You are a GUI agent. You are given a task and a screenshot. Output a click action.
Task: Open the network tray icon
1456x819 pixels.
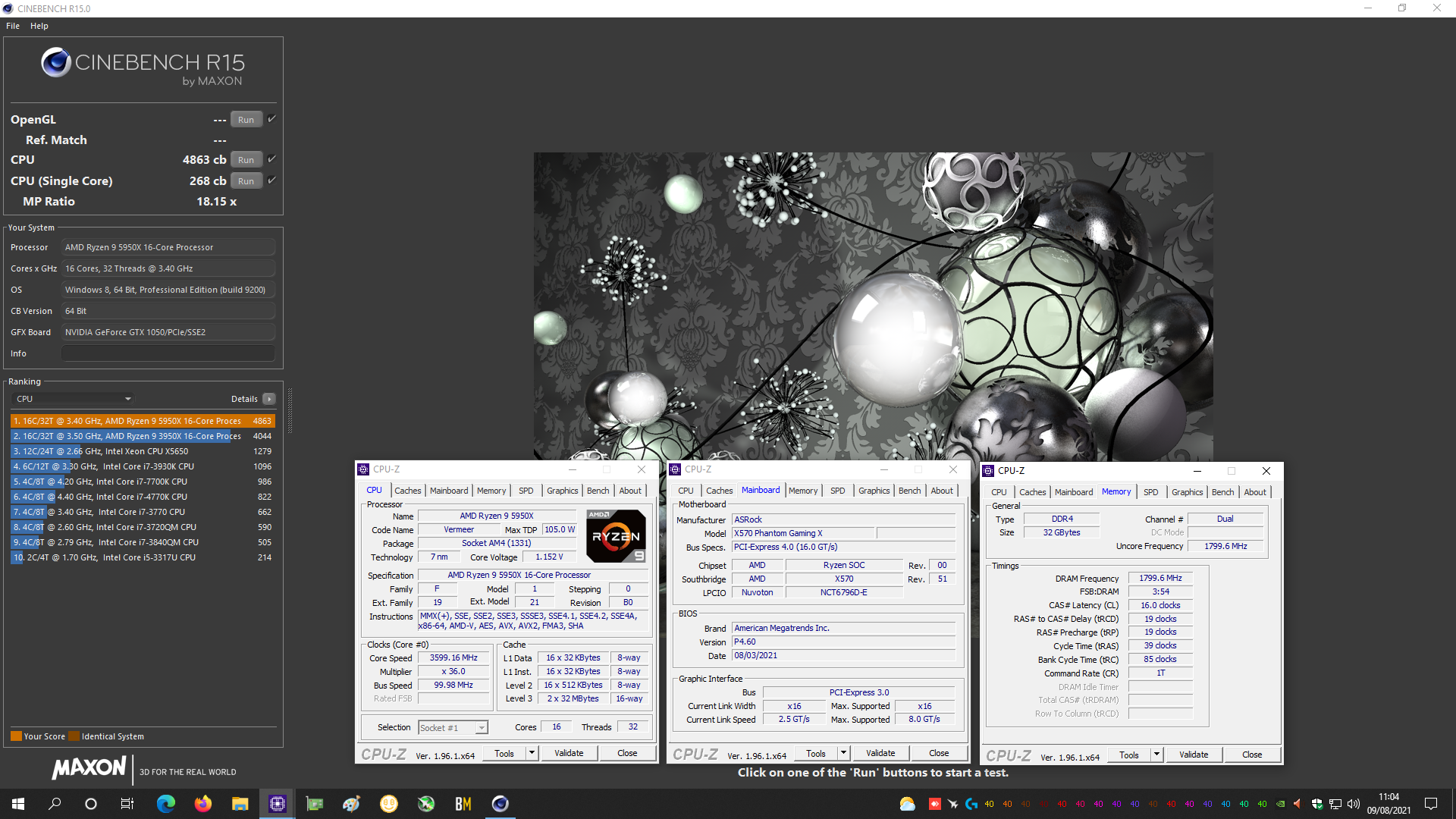pos(1335,804)
